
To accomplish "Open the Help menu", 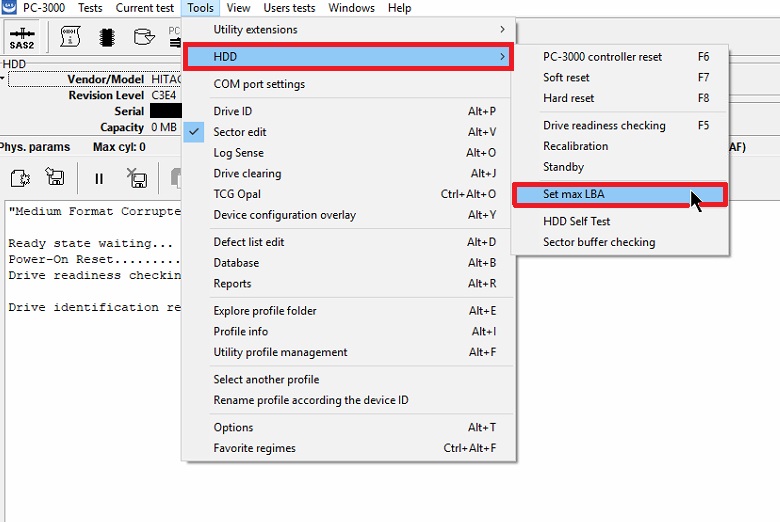I will click(x=399, y=8).
